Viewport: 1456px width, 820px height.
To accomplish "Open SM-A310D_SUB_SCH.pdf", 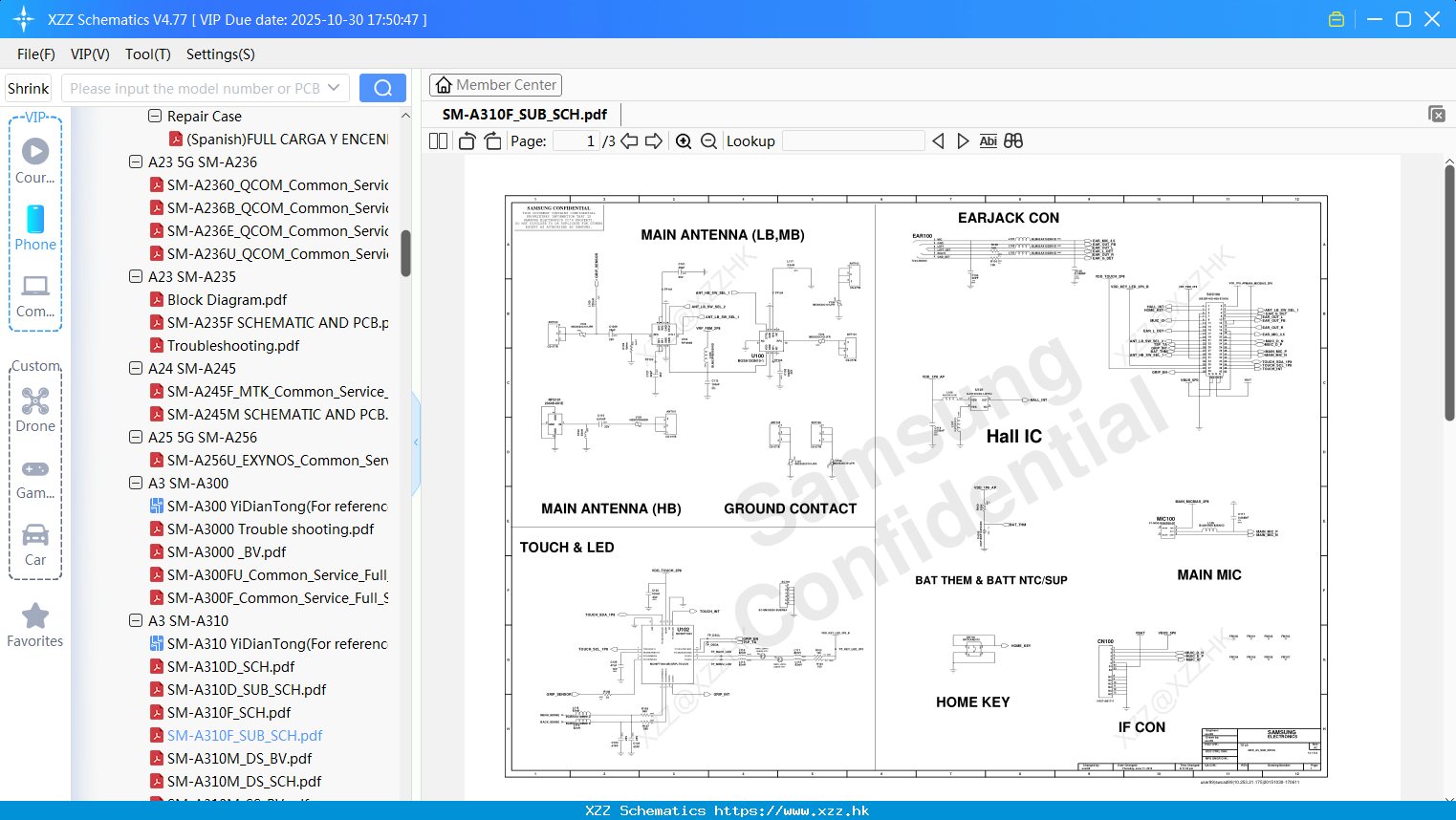I will 247,689.
